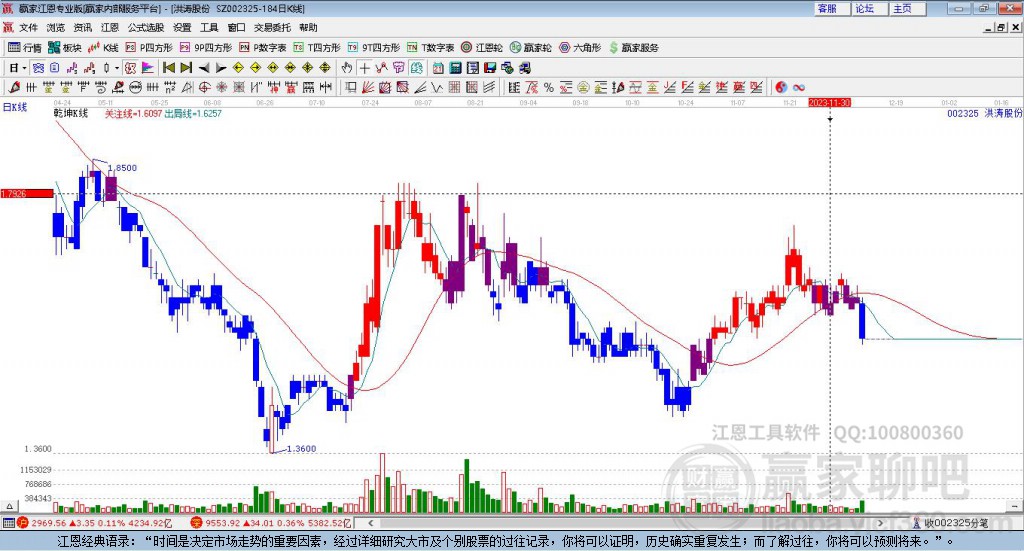Viewport: 1024px width, 551px height.
Task: Click the red floppy save icon
Action: [490, 68]
